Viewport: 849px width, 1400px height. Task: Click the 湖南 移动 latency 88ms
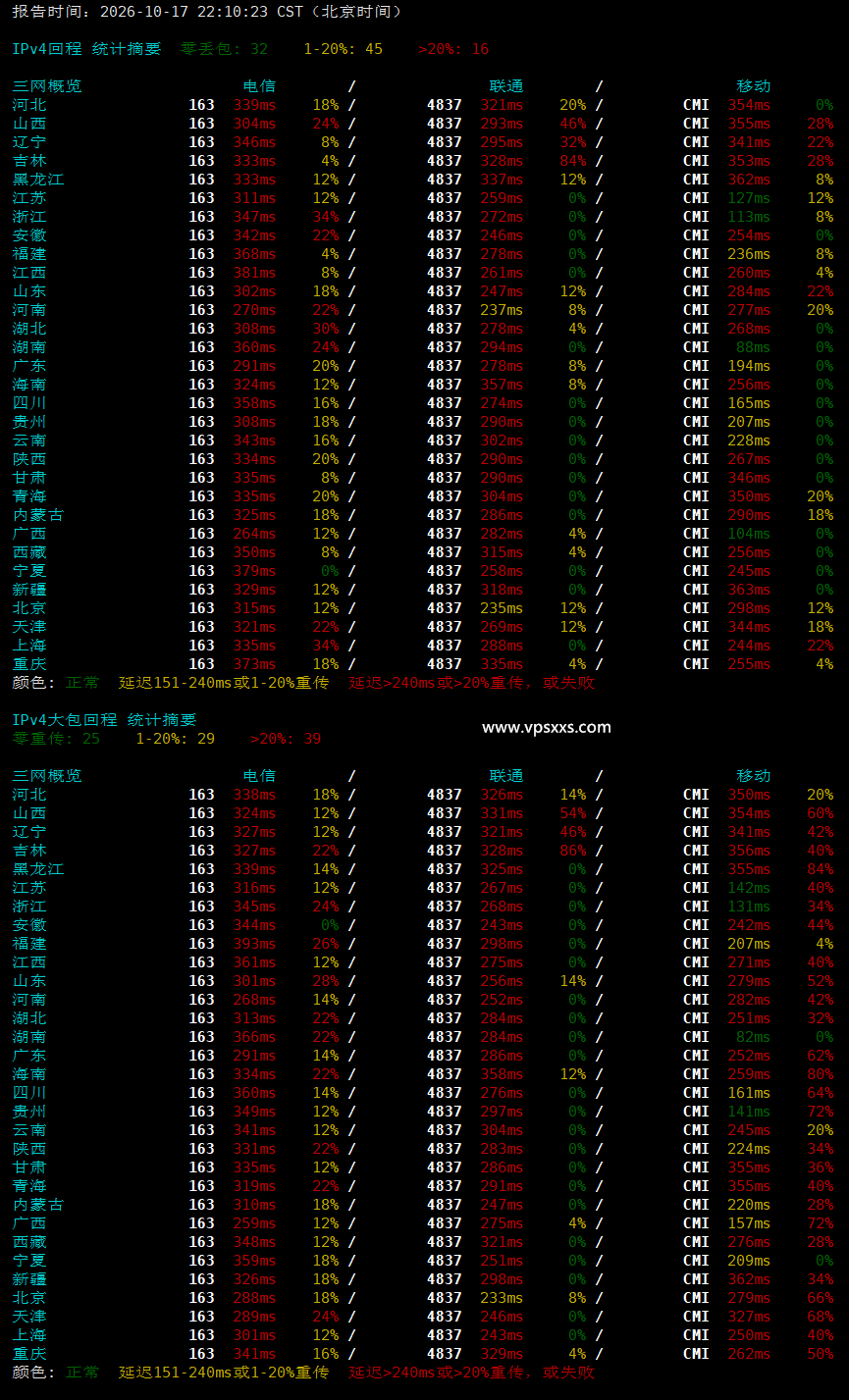[x=754, y=347]
